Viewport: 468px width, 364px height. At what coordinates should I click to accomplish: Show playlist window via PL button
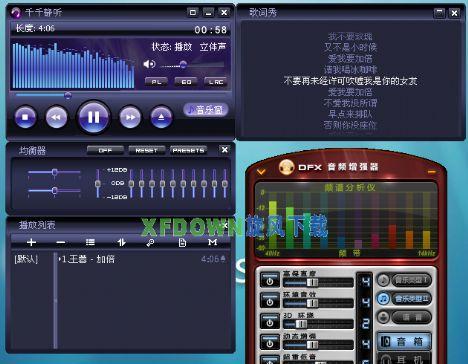156,82
